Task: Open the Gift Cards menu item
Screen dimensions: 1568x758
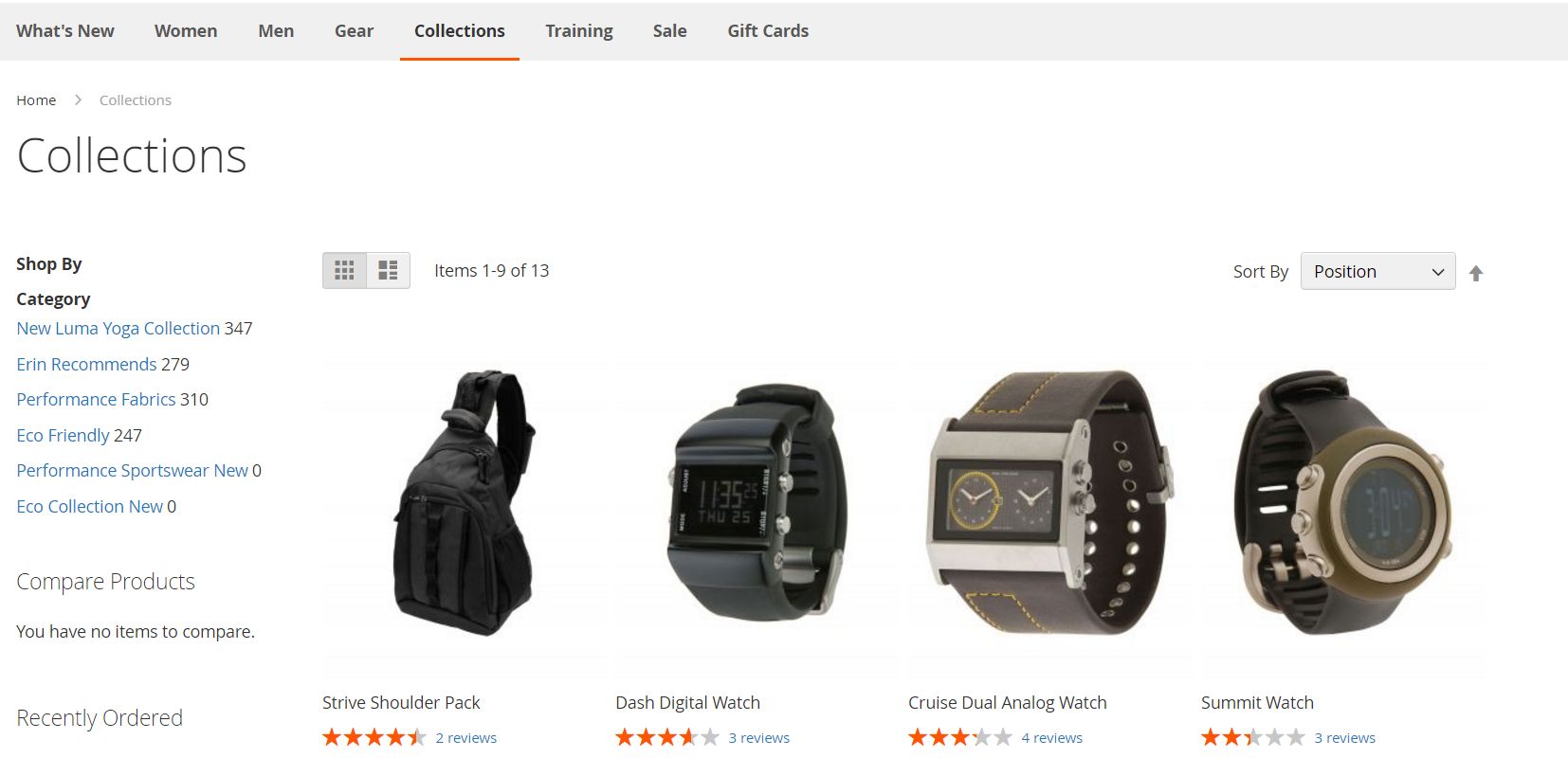Action: pos(768,31)
